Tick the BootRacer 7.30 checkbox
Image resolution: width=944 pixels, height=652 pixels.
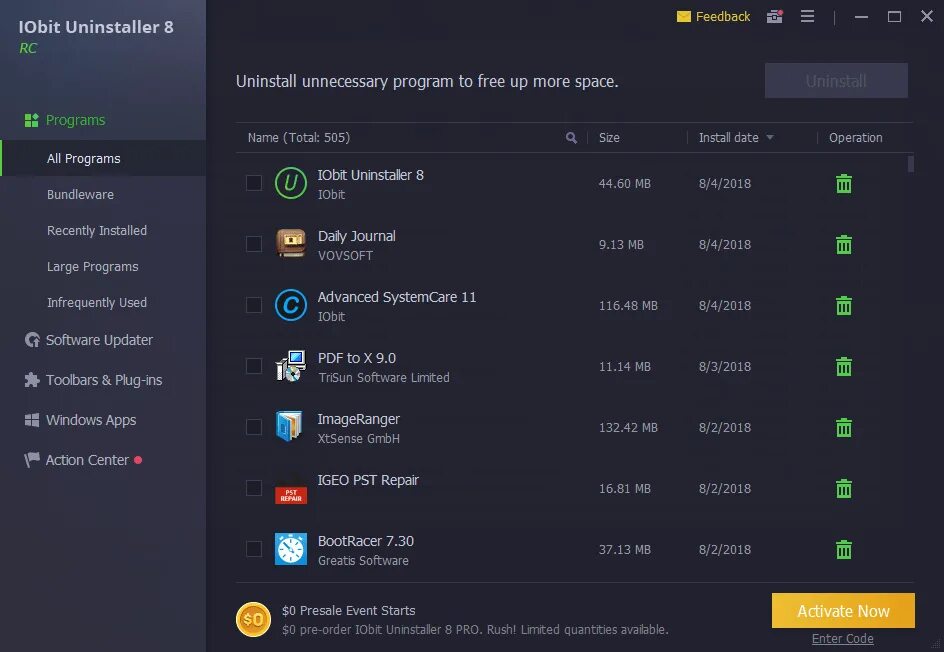tap(254, 549)
